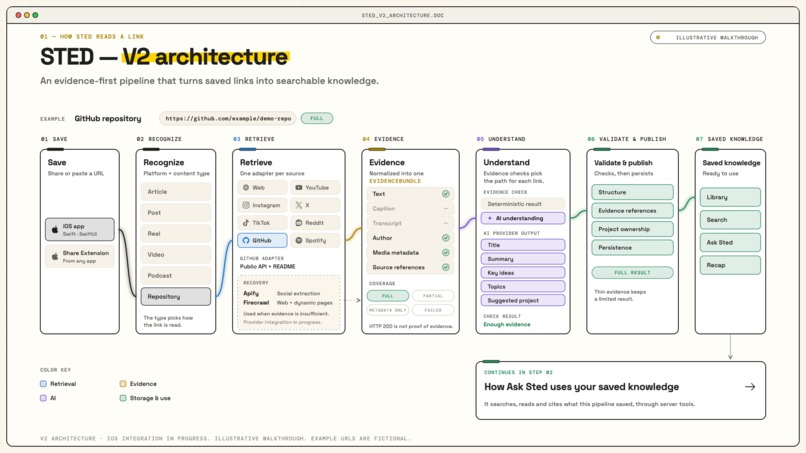This screenshot has width=806, height=453.
Task: Select the METADATA ONLY coverage pill
Action: click(x=388, y=310)
